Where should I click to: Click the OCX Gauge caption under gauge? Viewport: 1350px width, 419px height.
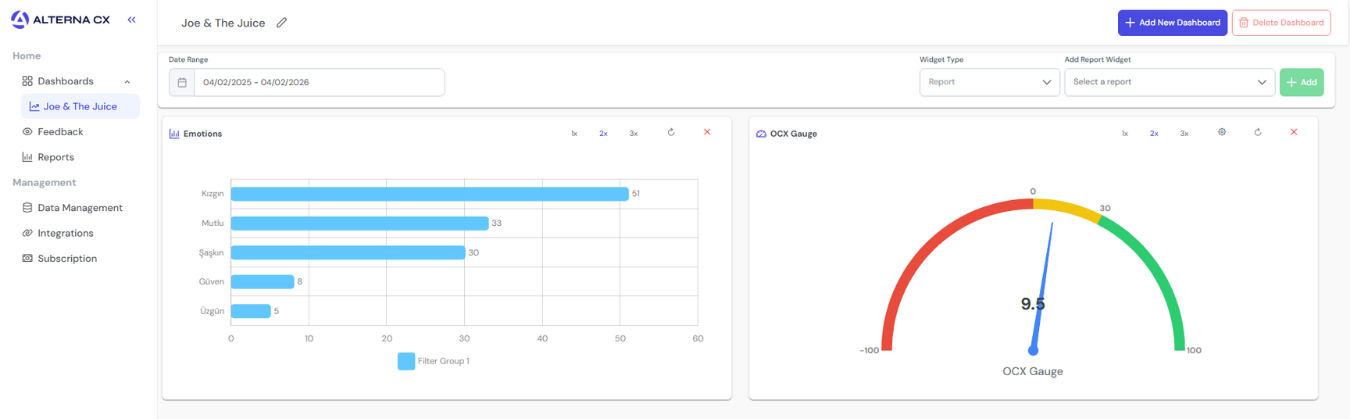click(x=1033, y=371)
